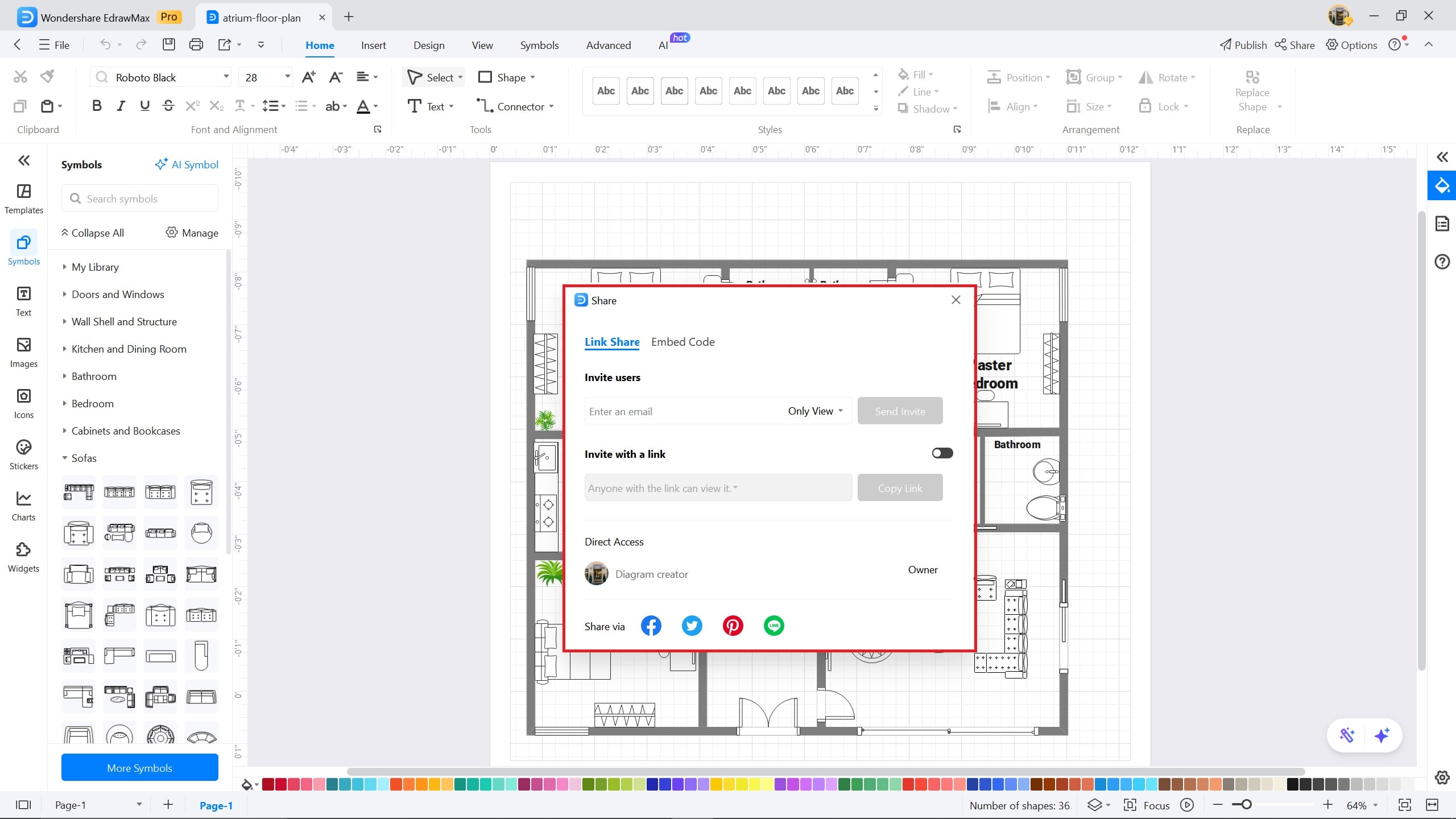Open the Insert ribbon tab
The height and width of the screenshot is (819, 1456).
click(373, 45)
